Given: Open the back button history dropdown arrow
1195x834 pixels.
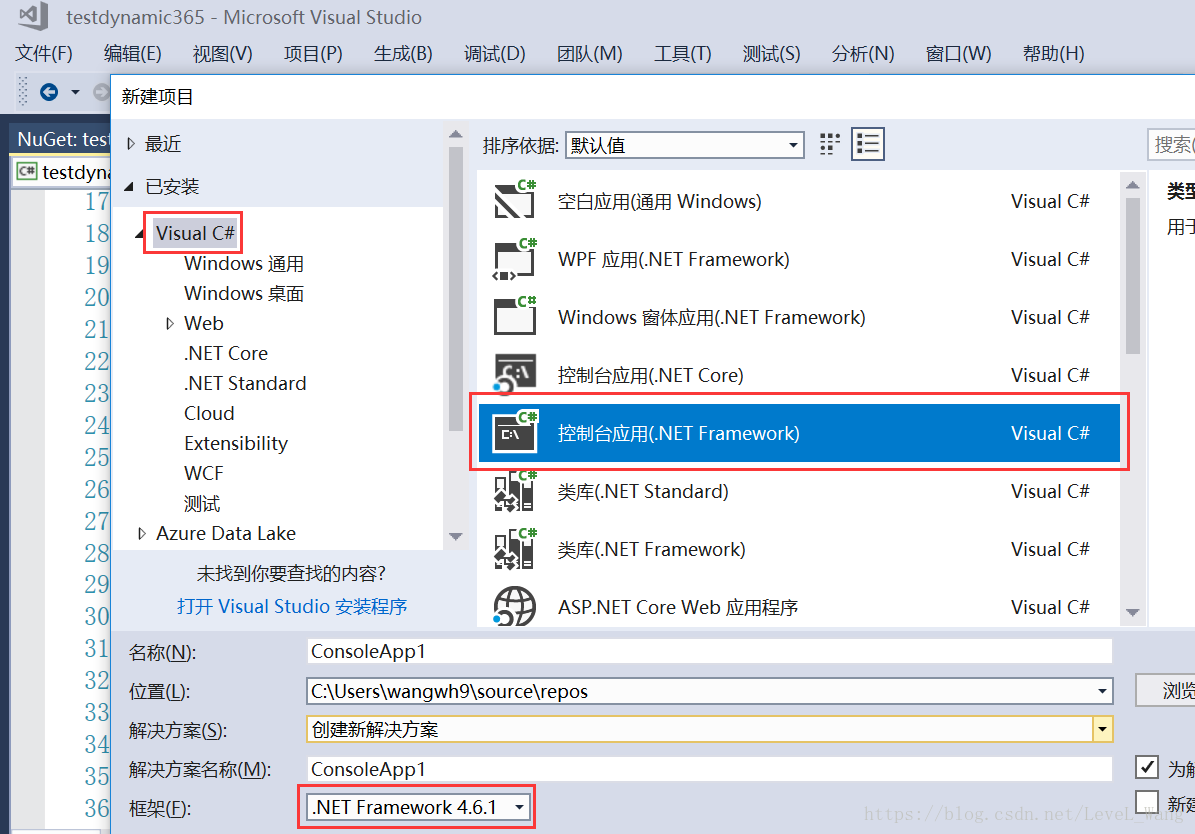Looking at the screenshot, I should tap(75, 92).
